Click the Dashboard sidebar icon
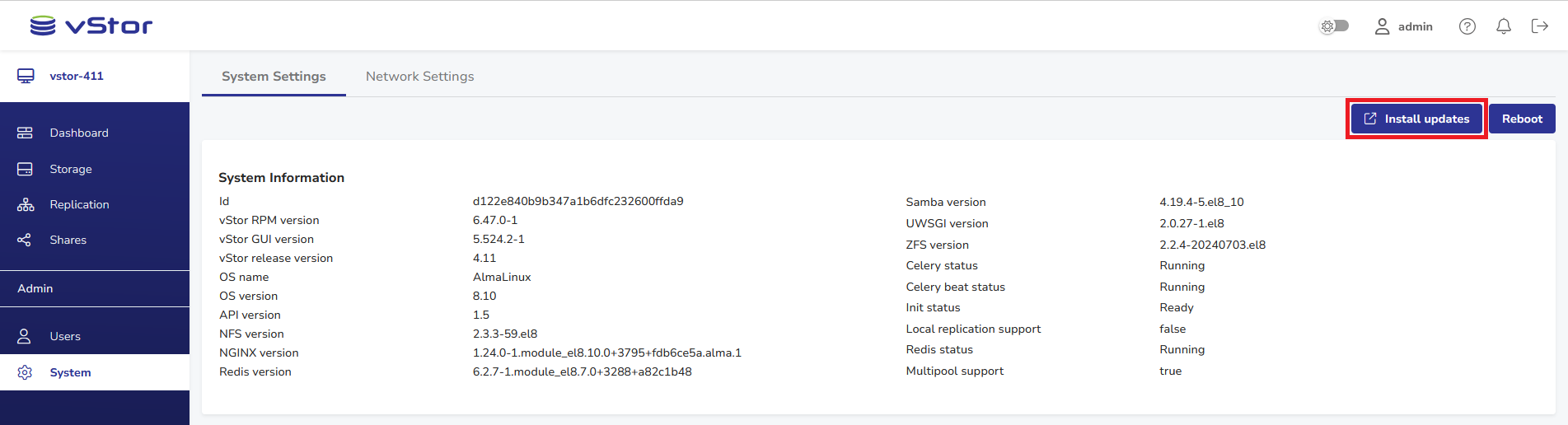The height and width of the screenshot is (425, 1568). (x=25, y=133)
